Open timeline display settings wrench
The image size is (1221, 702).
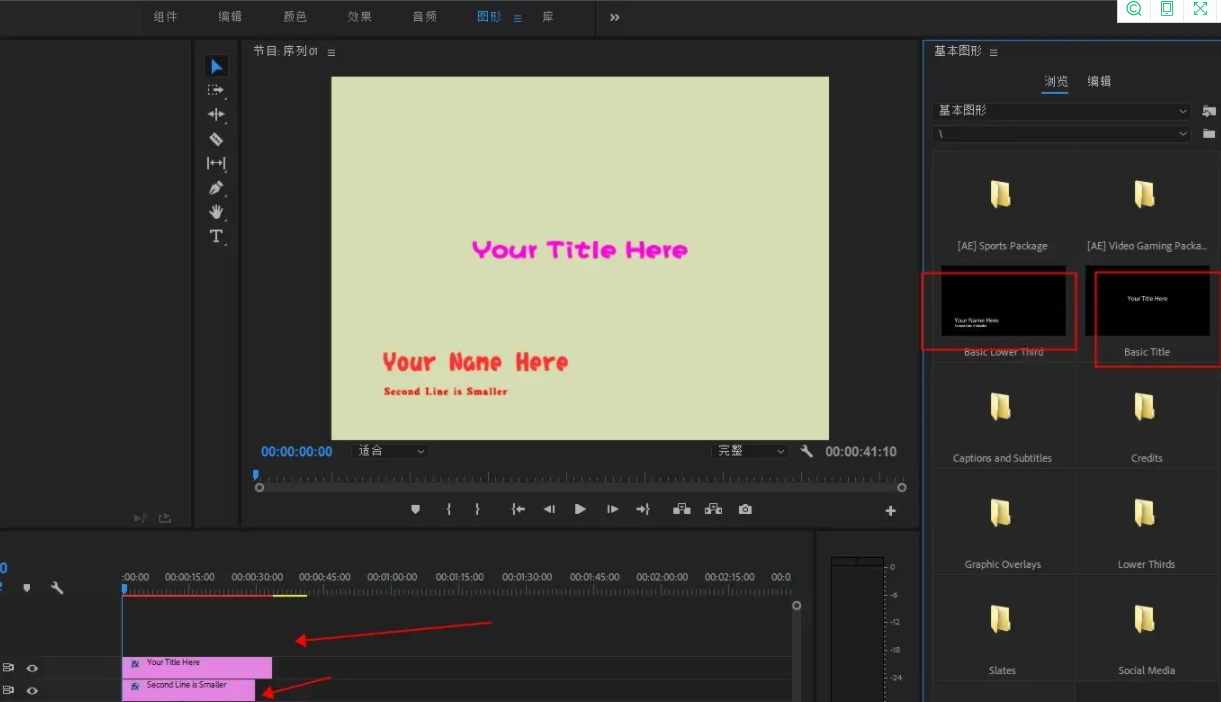click(x=57, y=588)
